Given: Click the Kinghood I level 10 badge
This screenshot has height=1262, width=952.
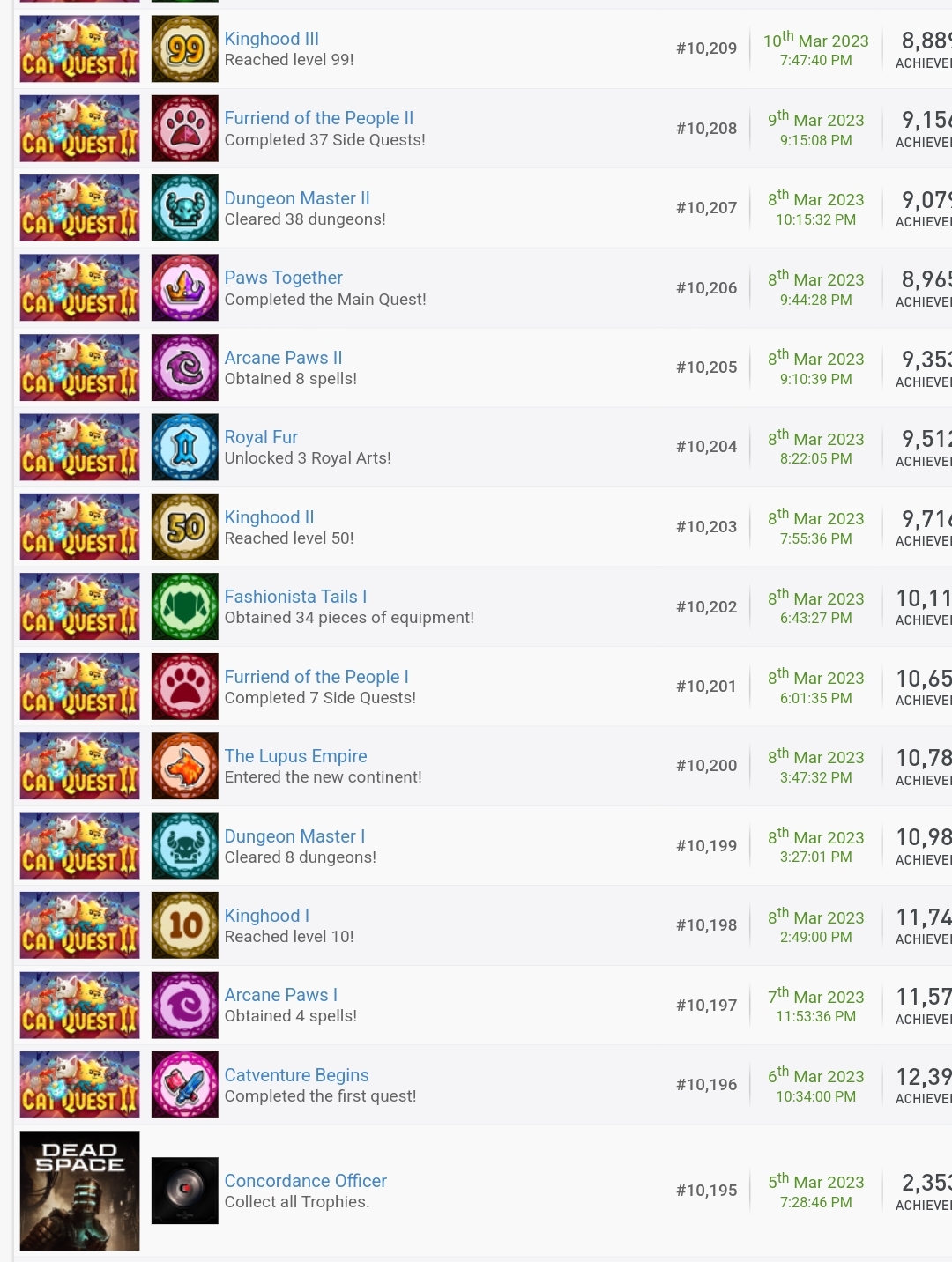Looking at the screenshot, I should pos(185,925).
